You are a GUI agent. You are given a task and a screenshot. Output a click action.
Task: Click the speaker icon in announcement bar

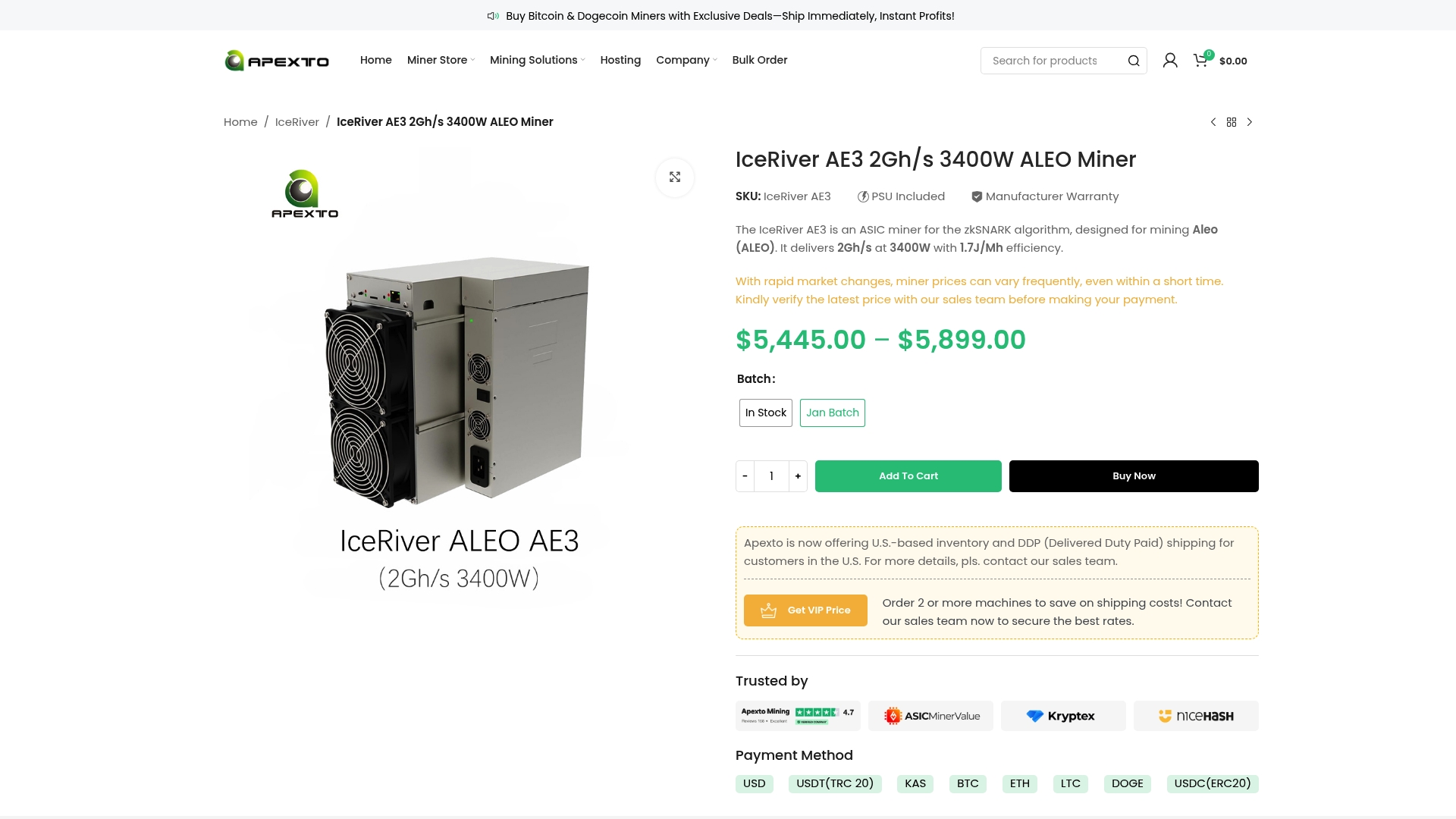[493, 15]
